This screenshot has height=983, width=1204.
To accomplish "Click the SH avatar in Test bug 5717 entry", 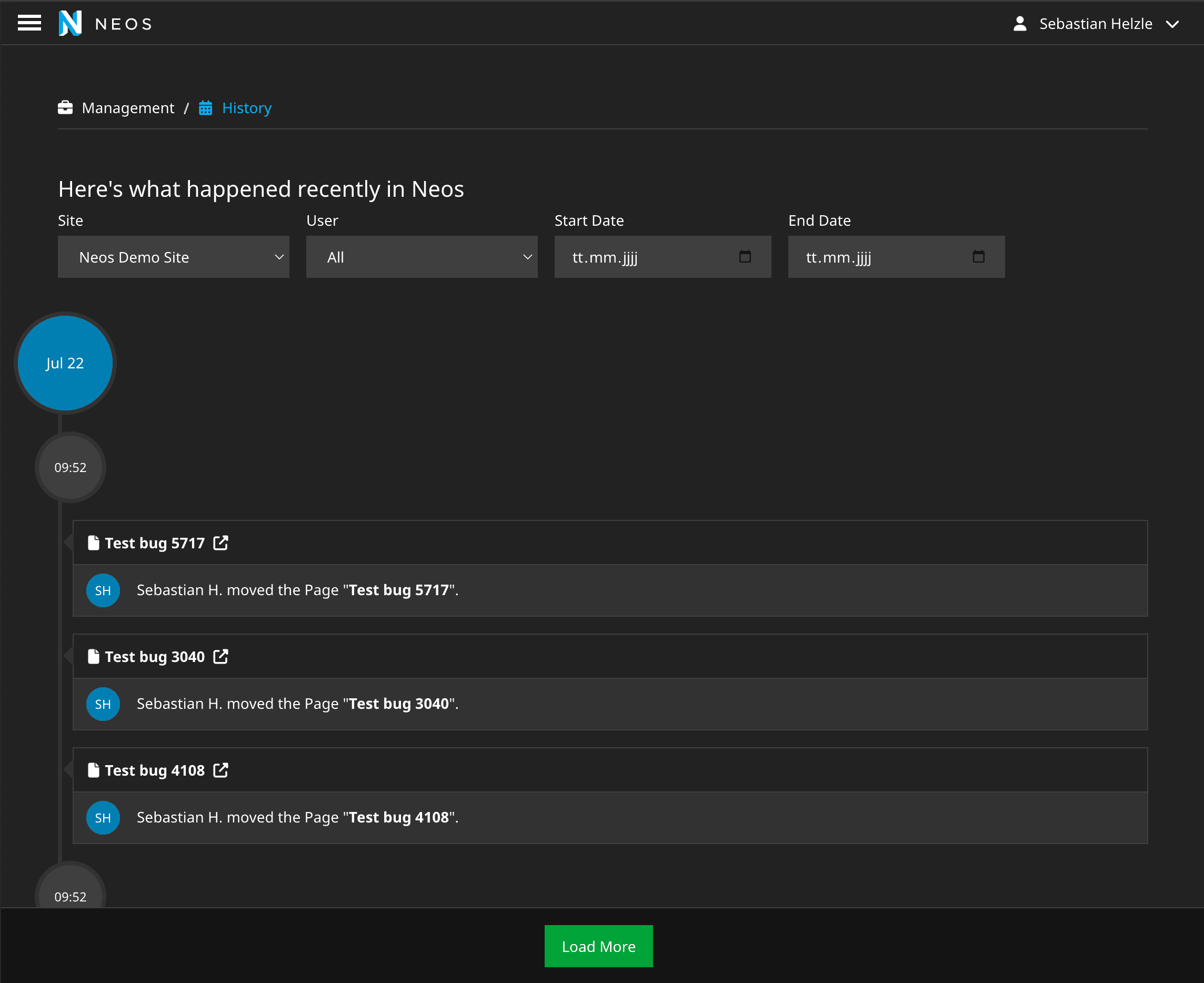I will pyautogui.click(x=103, y=590).
